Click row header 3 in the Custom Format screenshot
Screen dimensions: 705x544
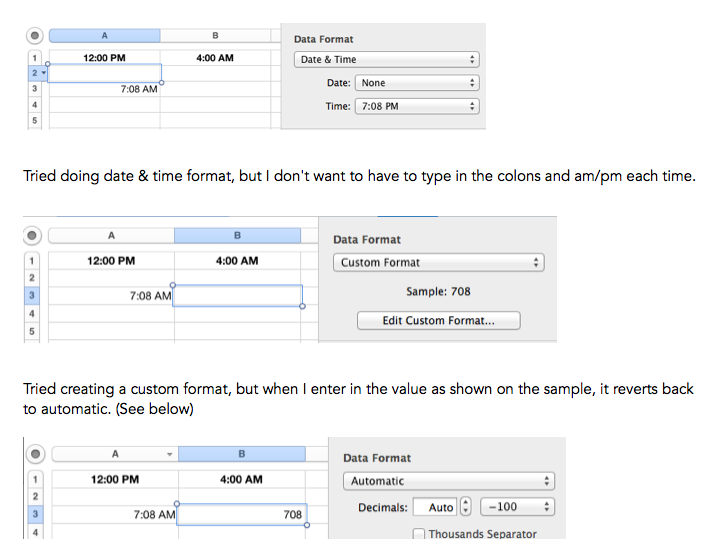click(x=33, y=296)
